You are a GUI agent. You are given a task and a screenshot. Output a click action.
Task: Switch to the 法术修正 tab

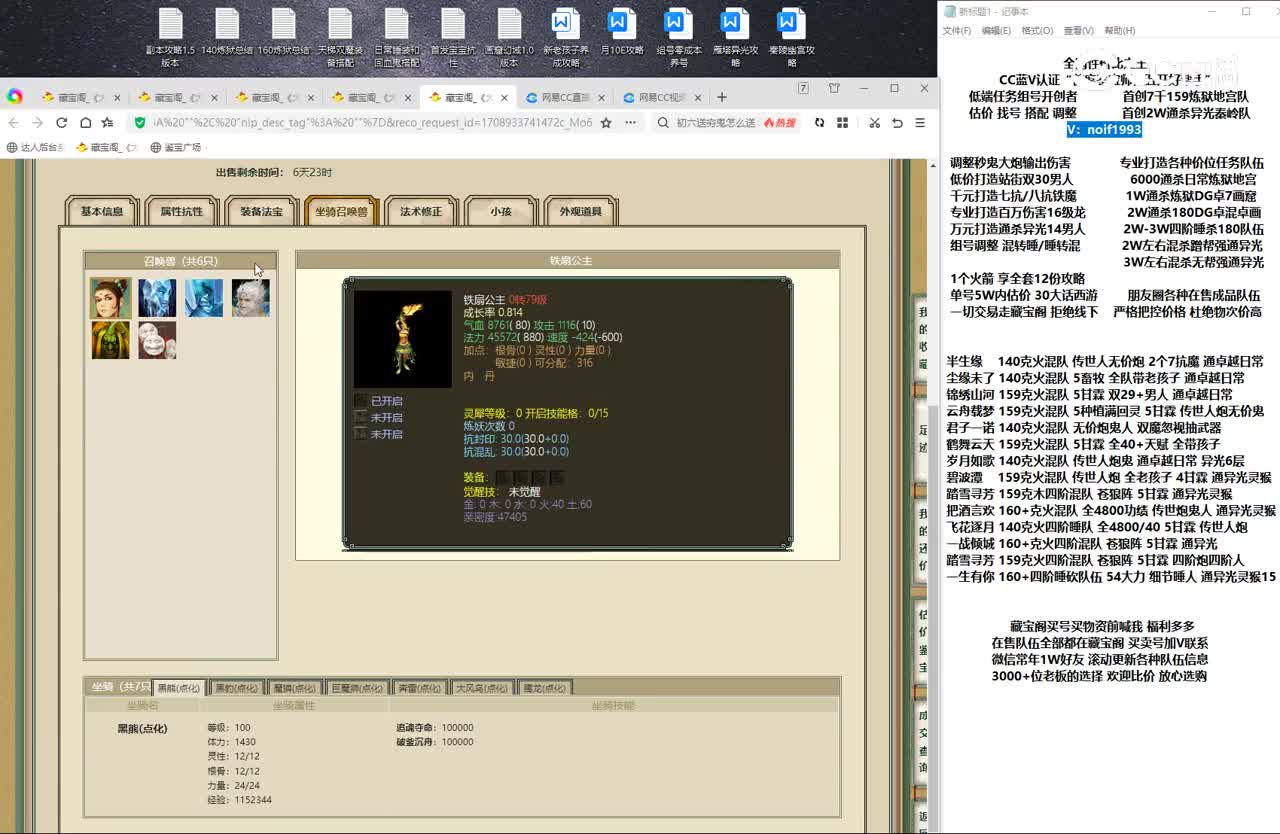(421, 212)
